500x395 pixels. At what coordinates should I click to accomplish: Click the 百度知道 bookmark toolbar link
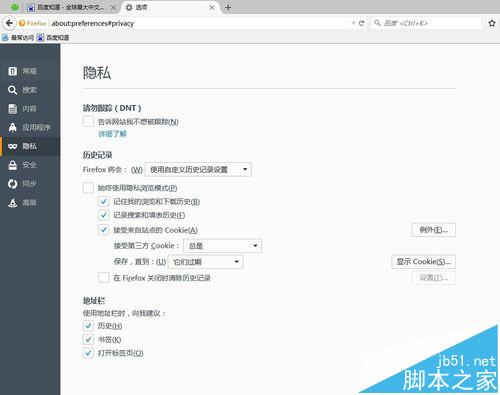point(53,37)
